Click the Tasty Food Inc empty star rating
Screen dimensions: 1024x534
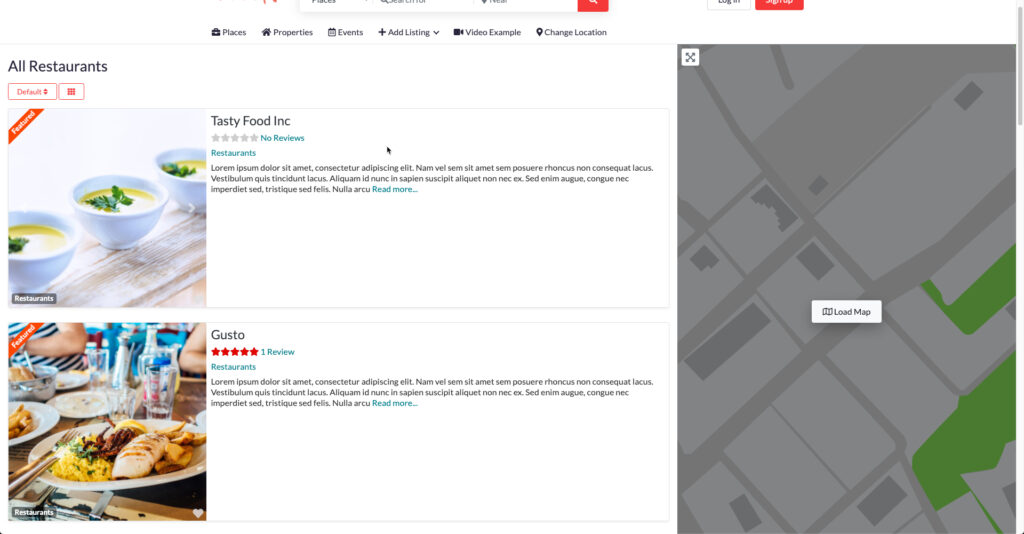click(234, 138)
